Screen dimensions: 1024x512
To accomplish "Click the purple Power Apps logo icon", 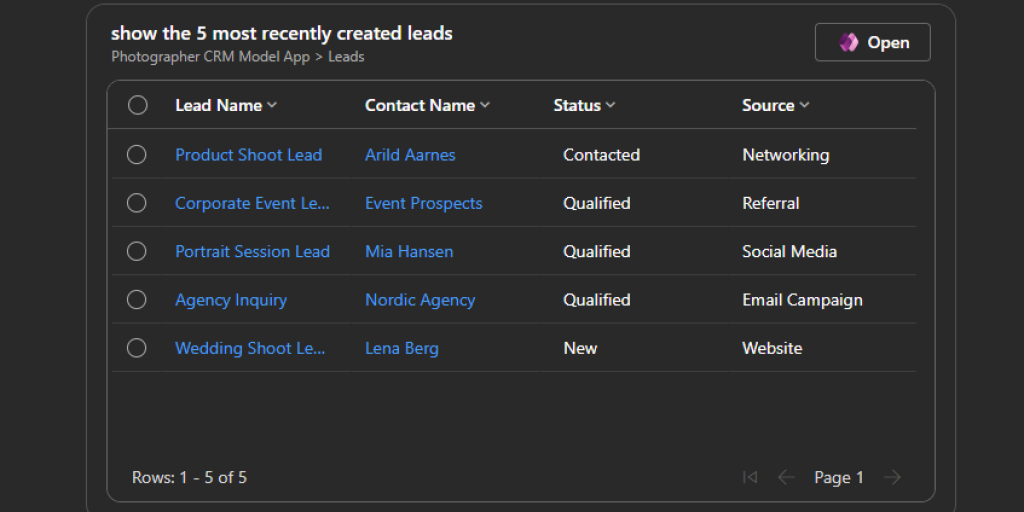I will [848, 42].
